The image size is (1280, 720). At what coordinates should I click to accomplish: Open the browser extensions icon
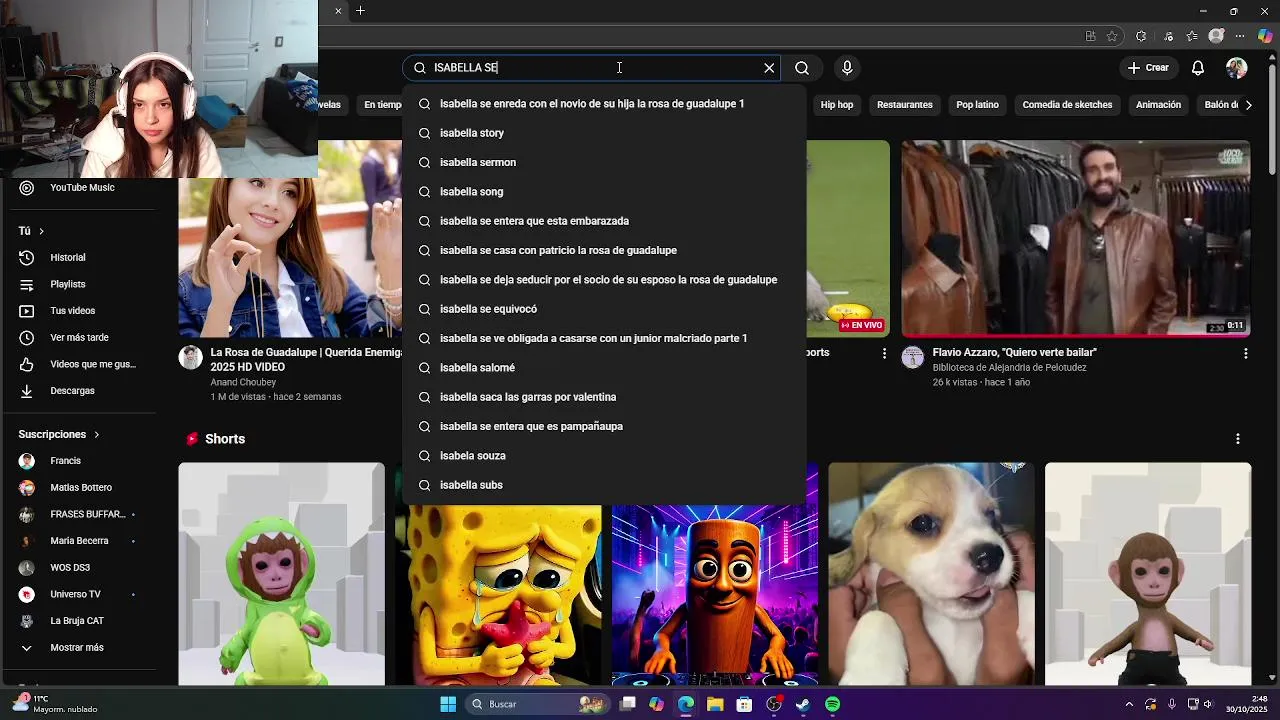point(1141,36)
